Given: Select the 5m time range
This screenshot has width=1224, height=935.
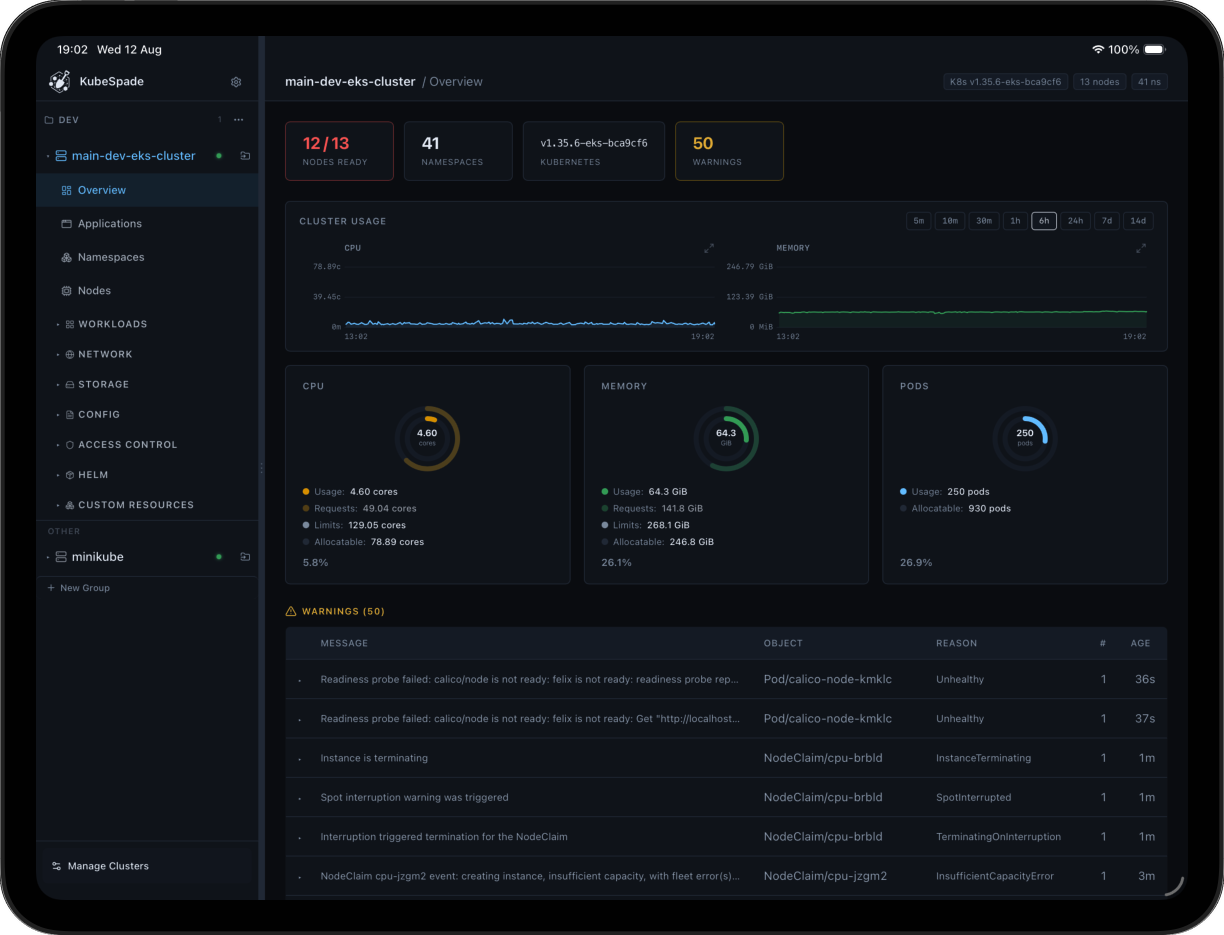Looking at the screenshot, I should pyautogui.click(x=918, y=221).
